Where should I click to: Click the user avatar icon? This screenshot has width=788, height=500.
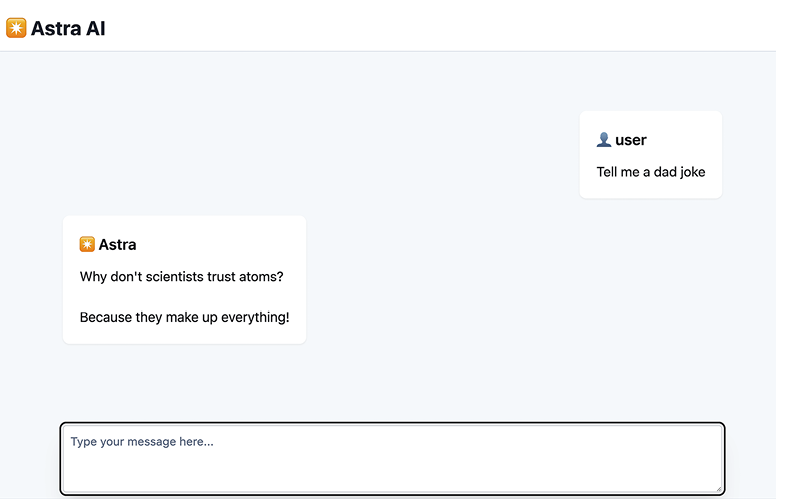coord(604,140)
